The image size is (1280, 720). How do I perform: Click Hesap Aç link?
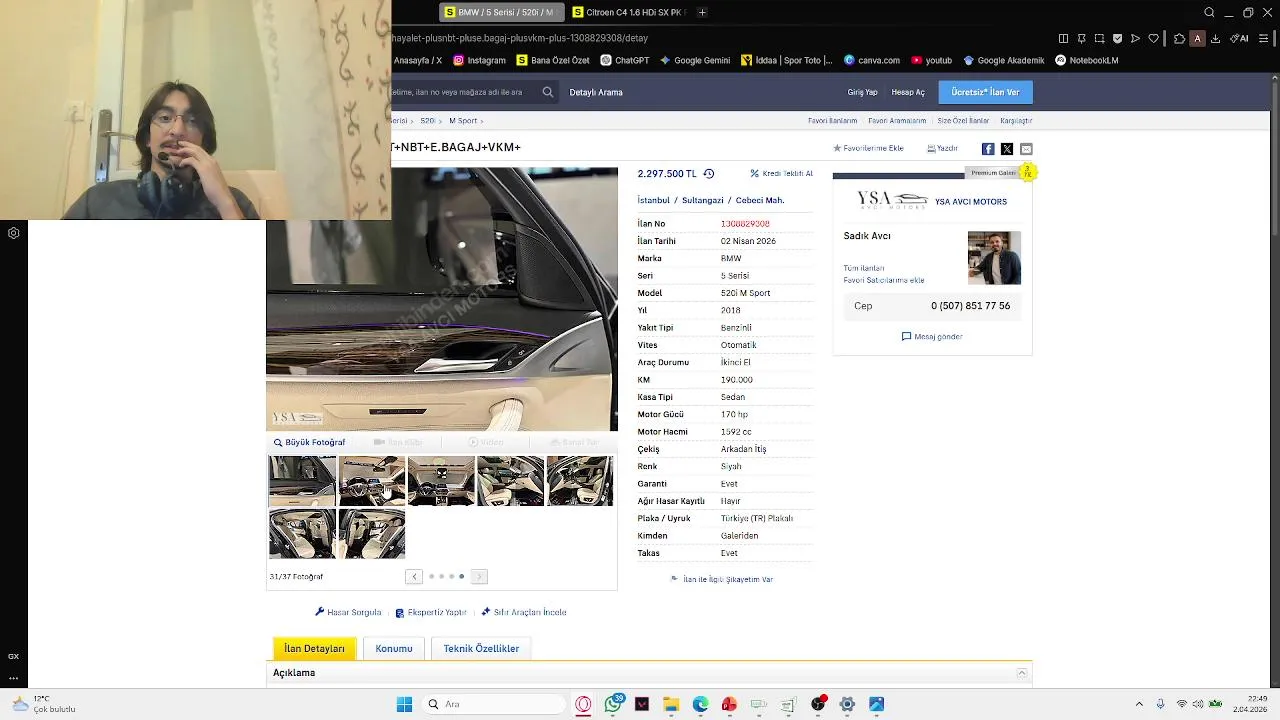coord(908,92)
